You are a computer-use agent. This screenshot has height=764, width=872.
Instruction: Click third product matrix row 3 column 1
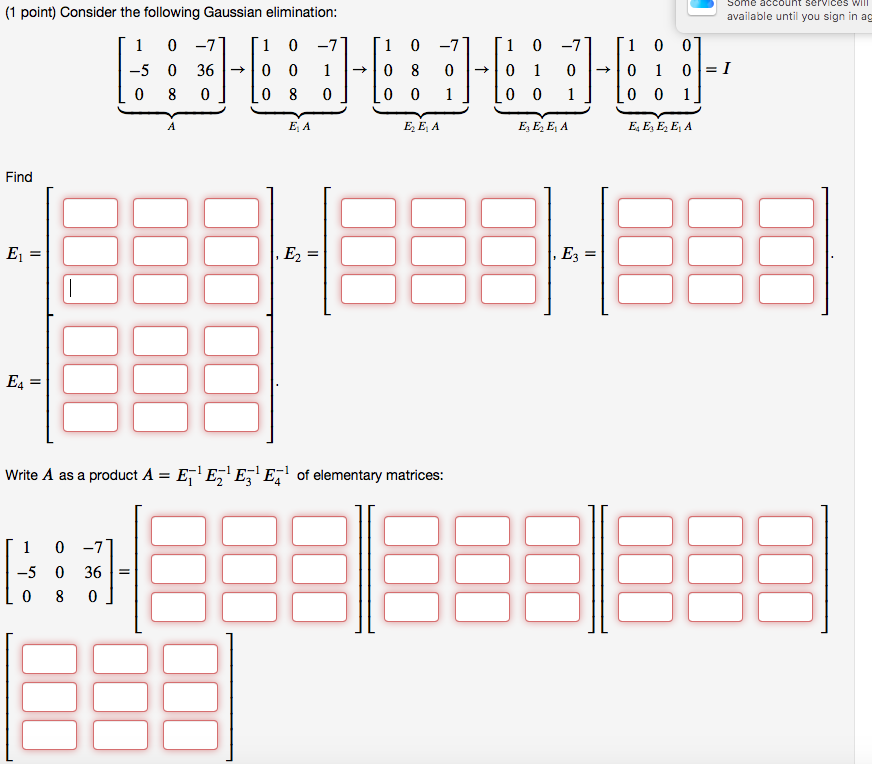(x=645, y=607)
